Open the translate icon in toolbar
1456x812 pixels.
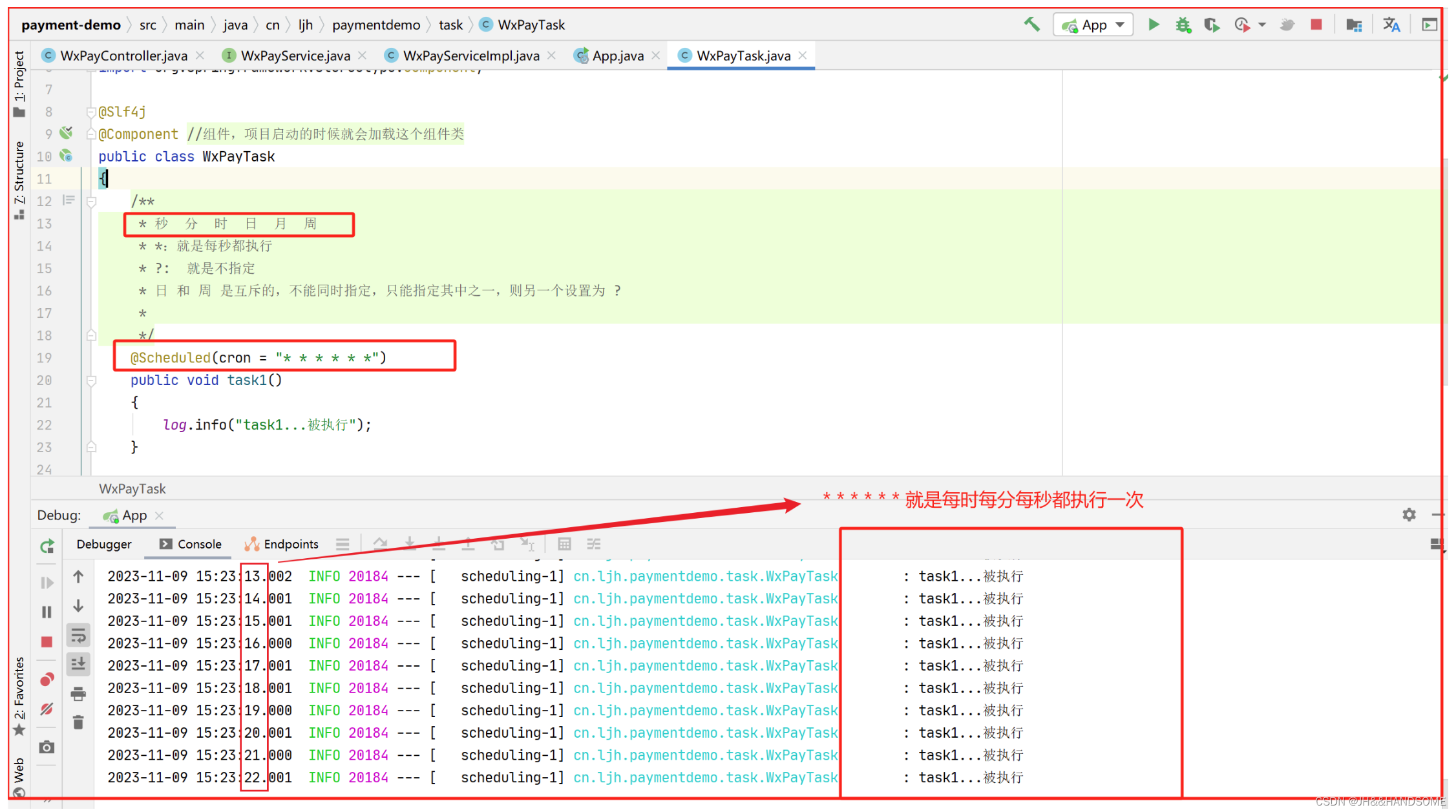coord(1391,25)
